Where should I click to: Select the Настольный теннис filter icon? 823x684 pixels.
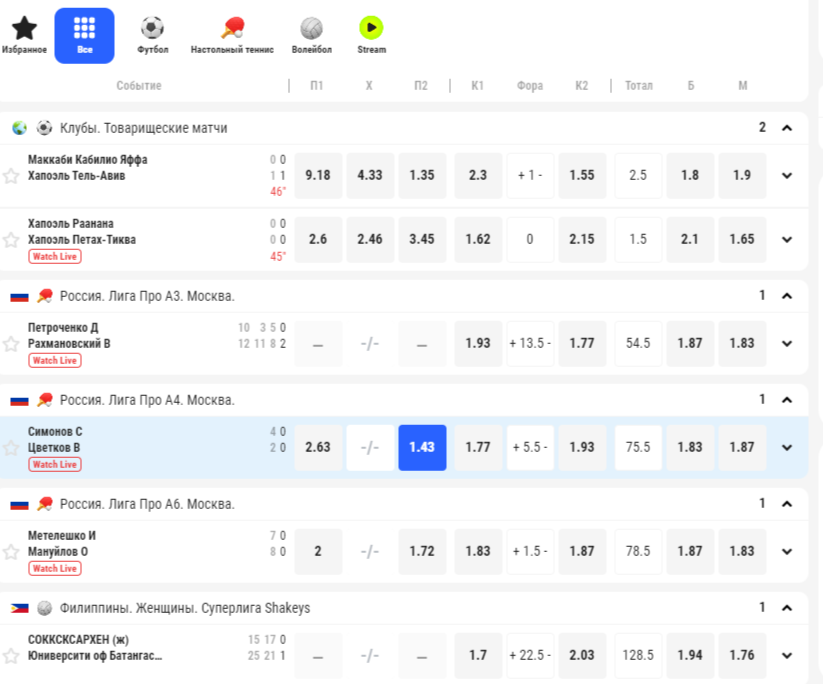tap(232, 29)
